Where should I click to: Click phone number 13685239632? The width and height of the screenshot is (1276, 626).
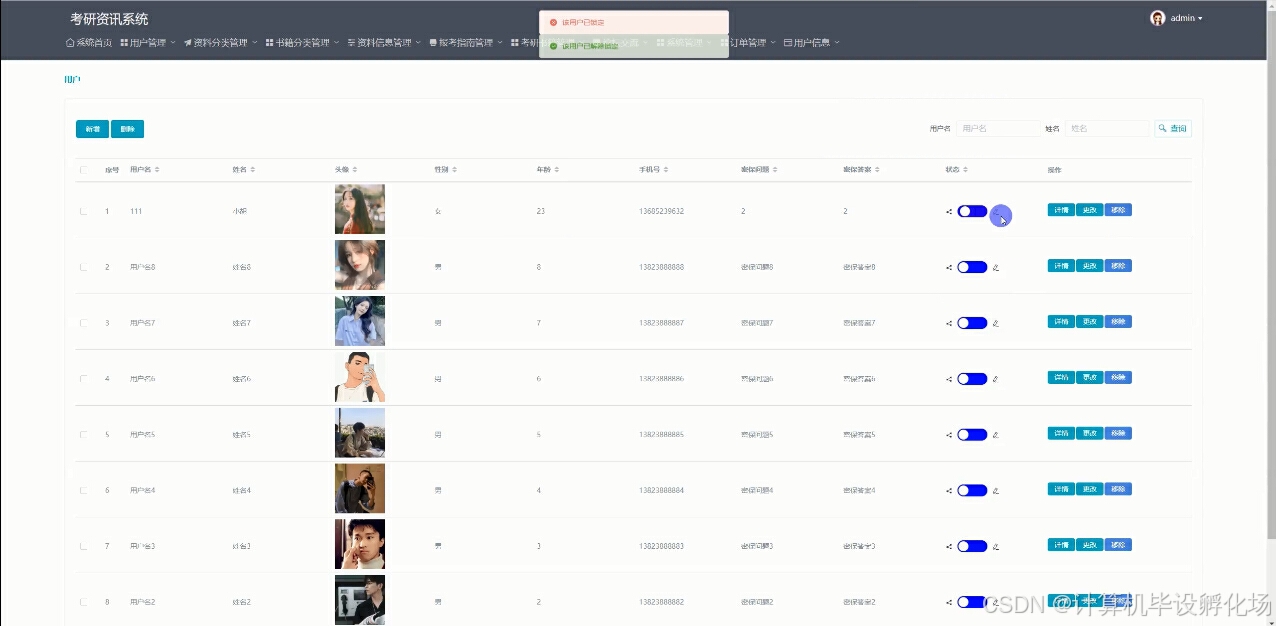(x=662, y=211)
